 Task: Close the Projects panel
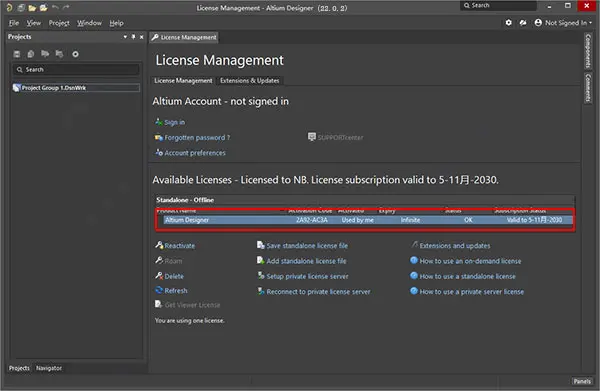tap(142, 37)
